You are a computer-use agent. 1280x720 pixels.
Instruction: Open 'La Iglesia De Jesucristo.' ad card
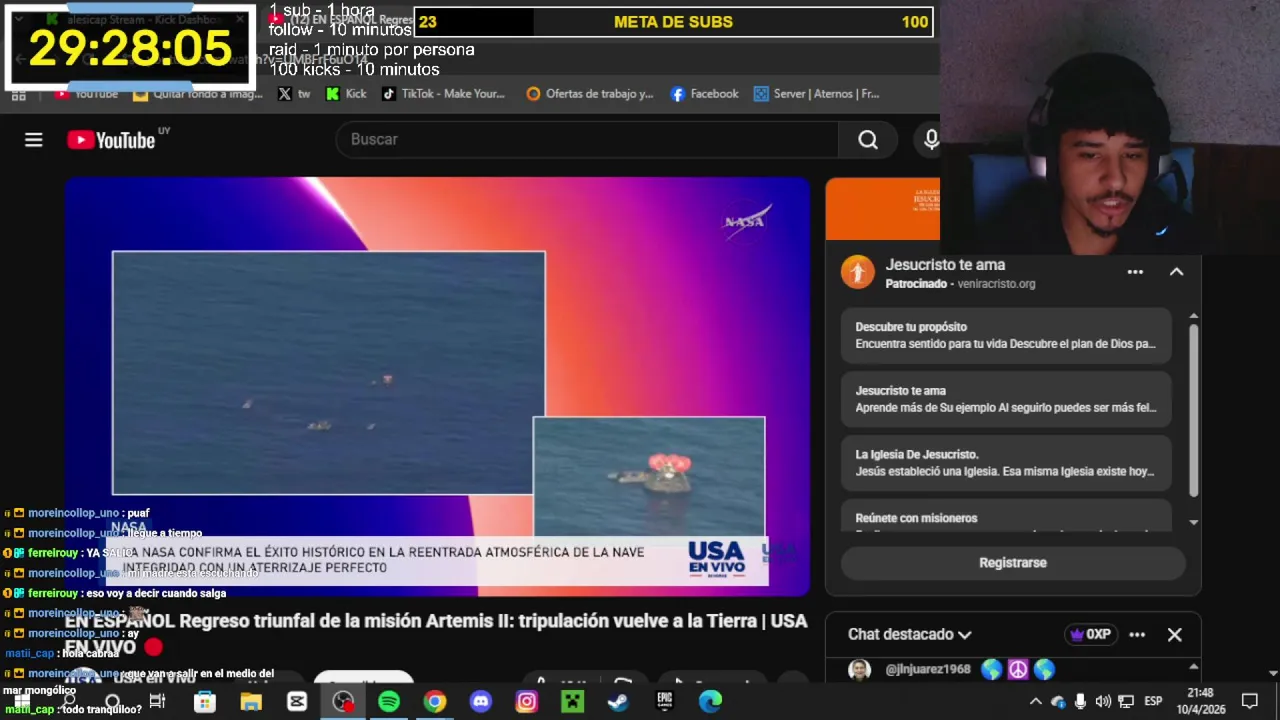tap(1006, 463)
